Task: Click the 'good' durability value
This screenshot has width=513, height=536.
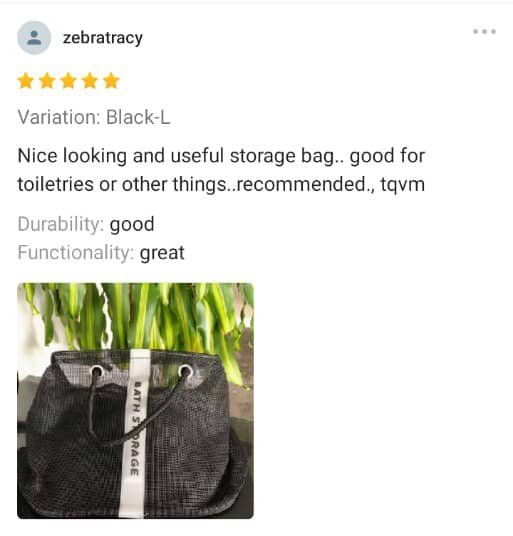Action: (132, 225)
